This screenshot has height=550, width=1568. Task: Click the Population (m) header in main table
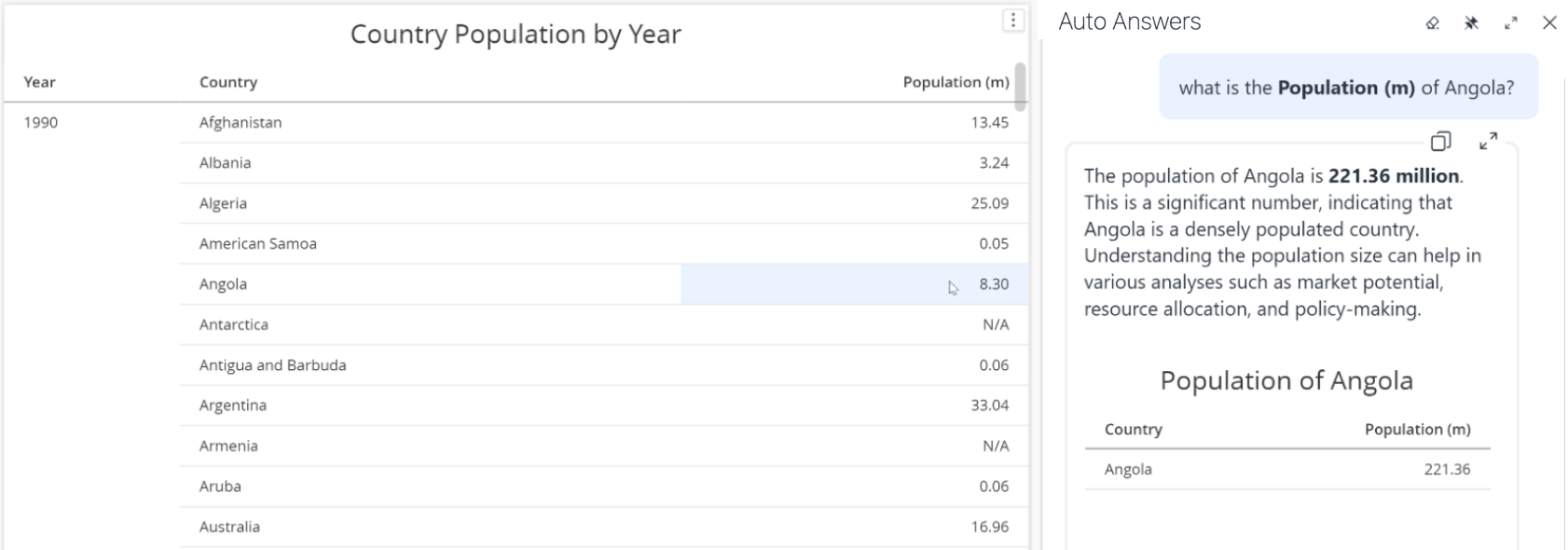pos(956,82)
